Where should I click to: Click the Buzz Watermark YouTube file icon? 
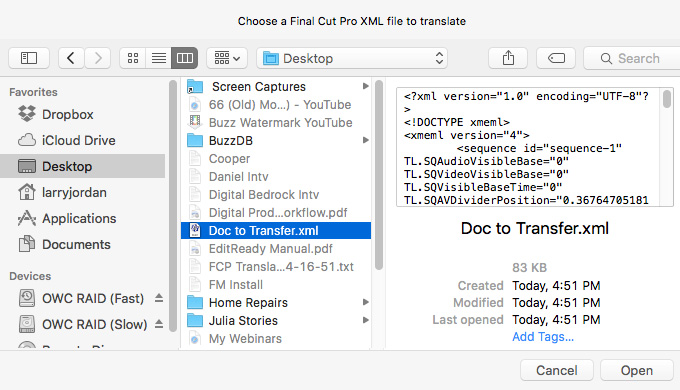tap(195, 122)
